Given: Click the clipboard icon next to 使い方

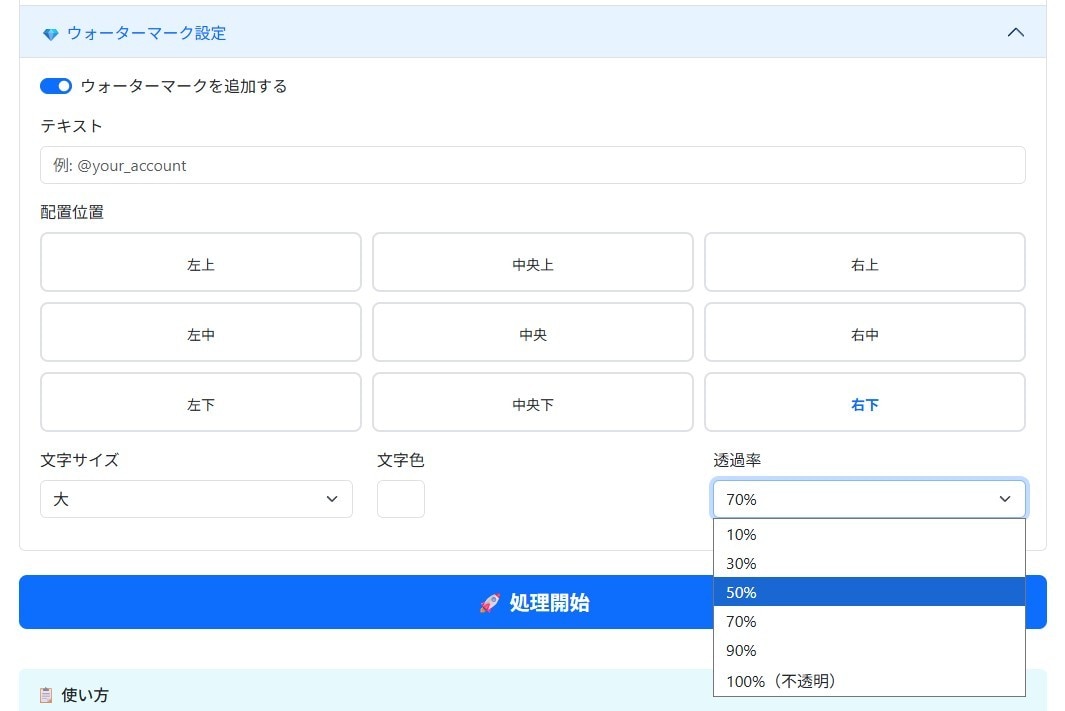Looking at the screenshot, I should coord(46,695).
